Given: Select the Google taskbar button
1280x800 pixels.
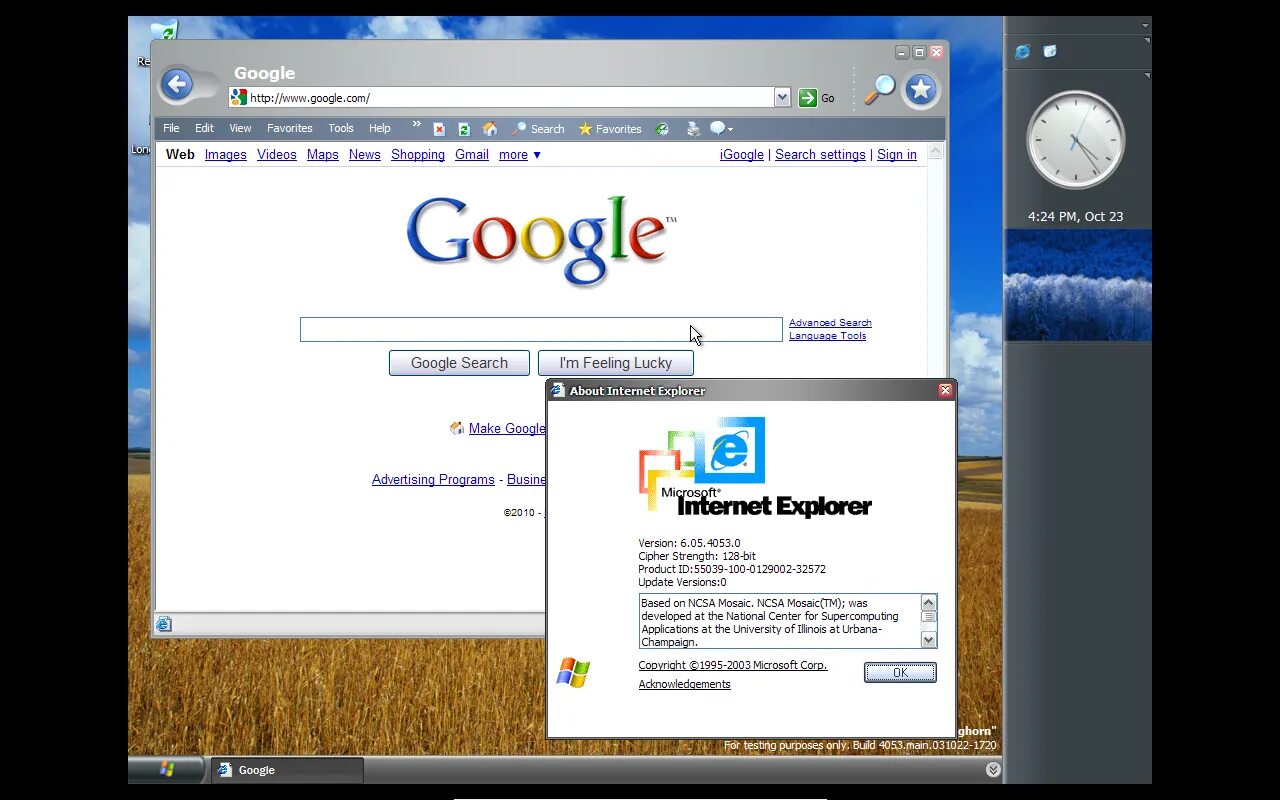Looking at the screenshot, I should [x=287, y=770].
